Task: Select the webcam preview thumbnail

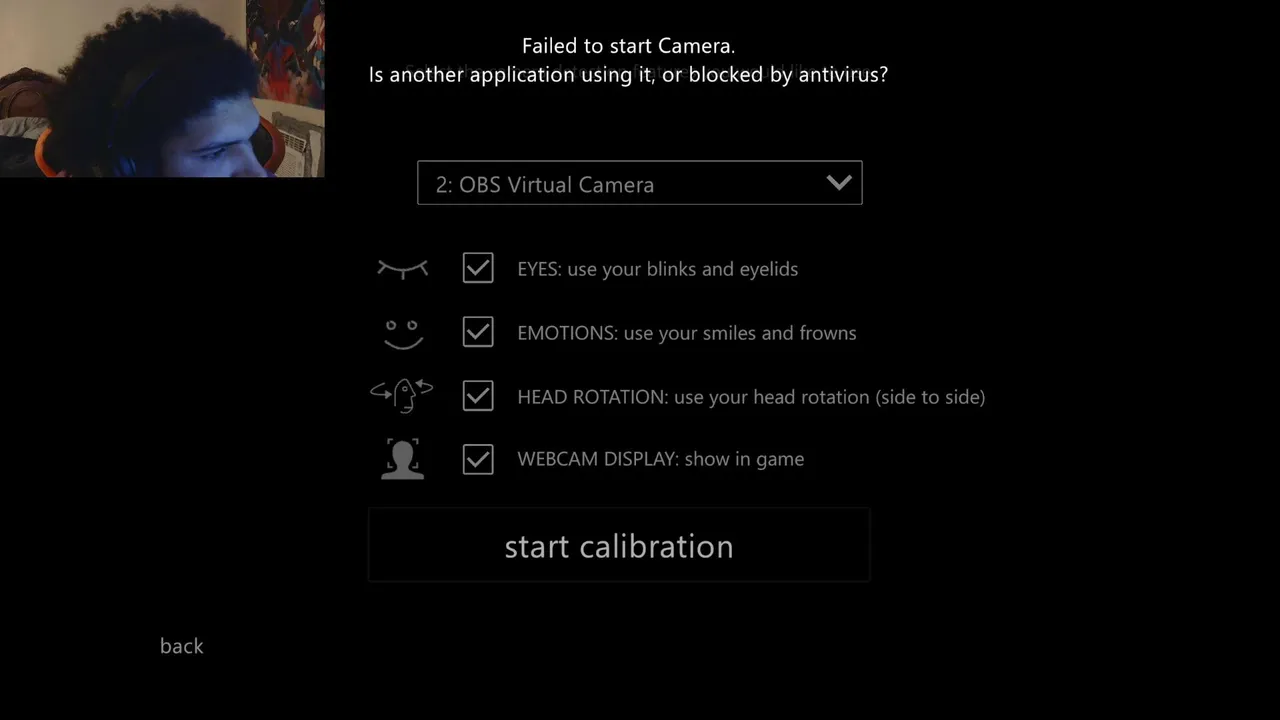Action: 162,89
